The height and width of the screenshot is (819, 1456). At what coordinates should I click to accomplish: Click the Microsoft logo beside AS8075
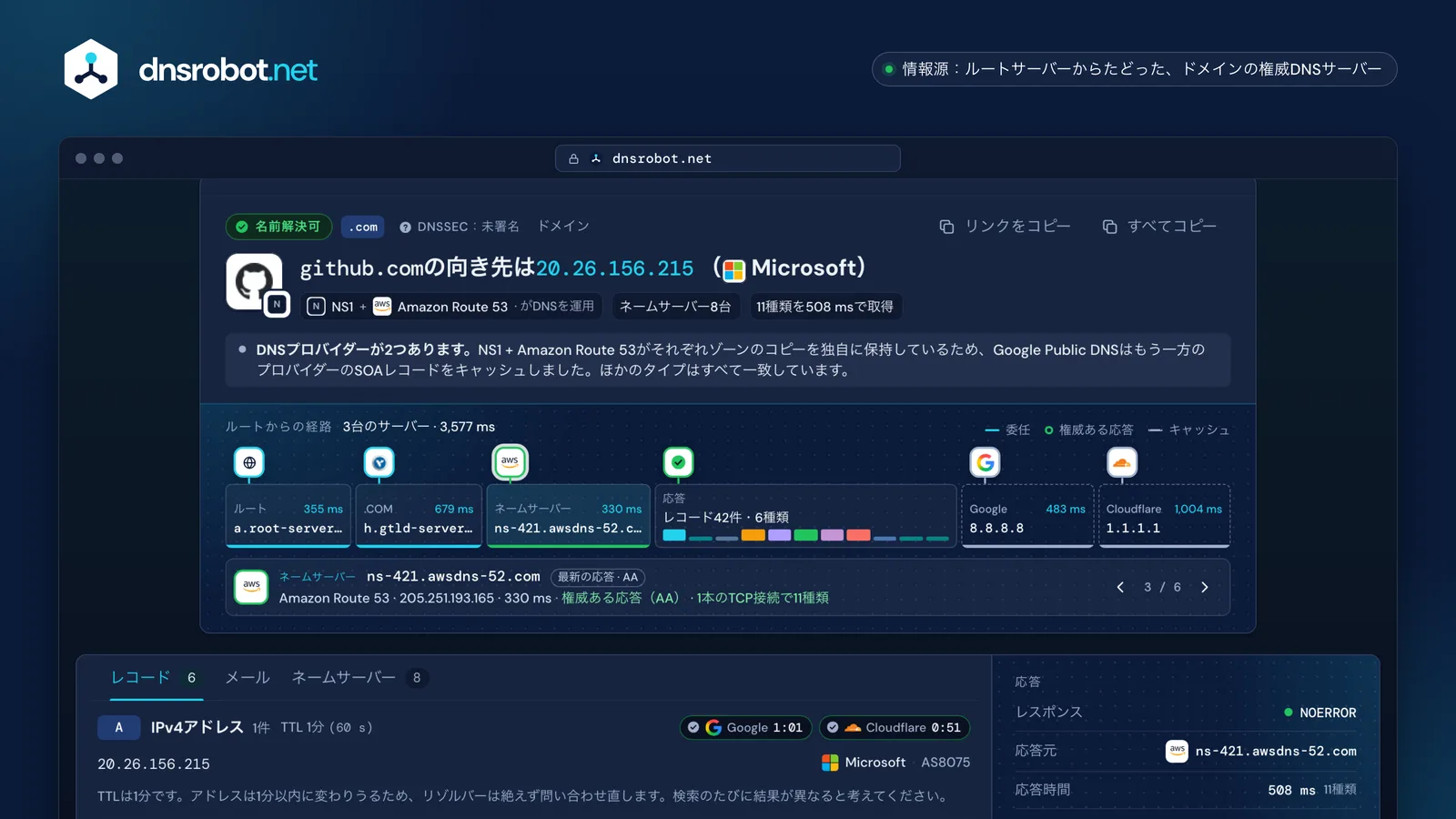pos(830,763)
